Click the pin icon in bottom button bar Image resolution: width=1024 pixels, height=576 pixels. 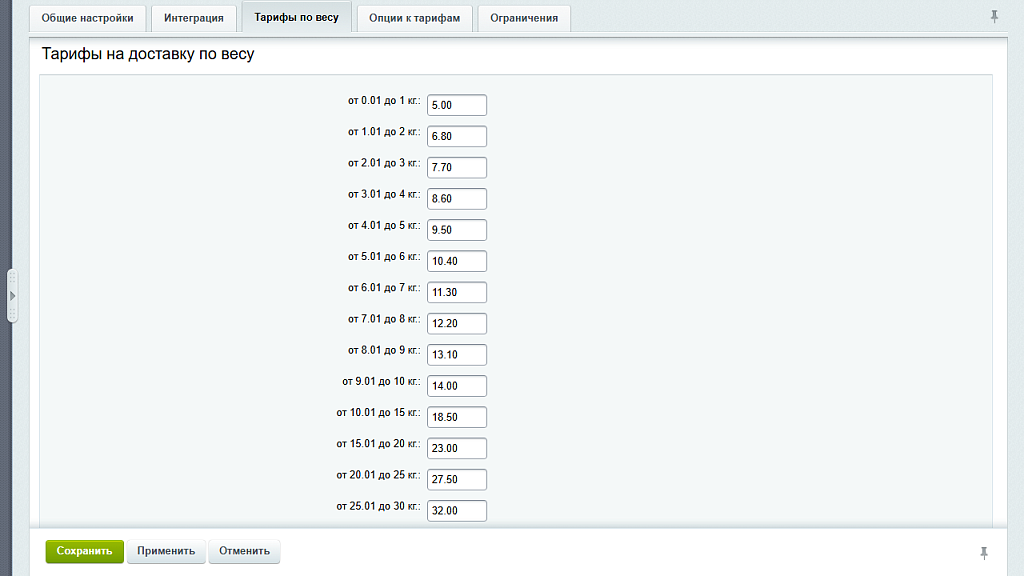984,553
